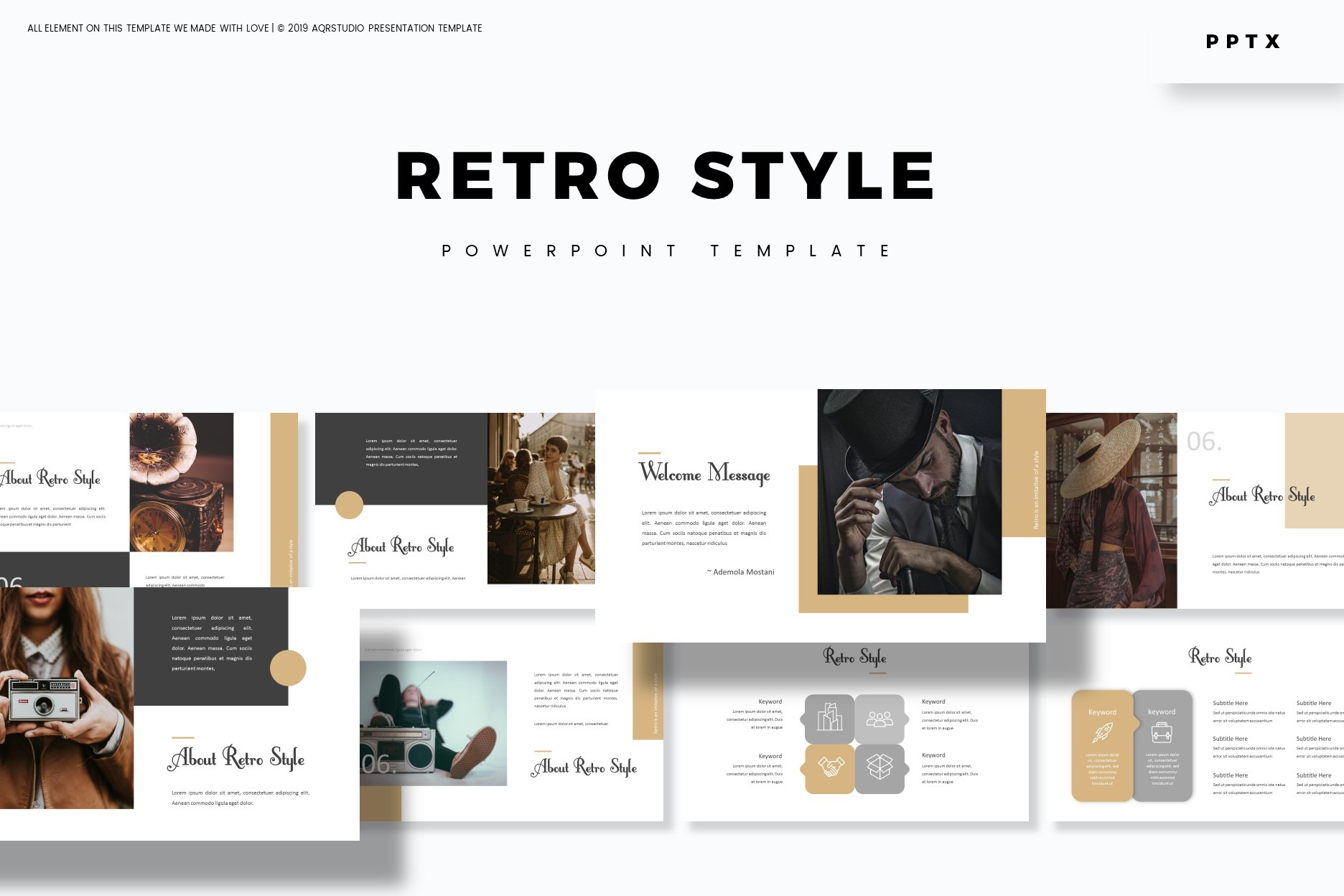This screenshot has width=1344, height=896.
Task: Click the woman holding camera photo
Action: click(x=66, y=698)
